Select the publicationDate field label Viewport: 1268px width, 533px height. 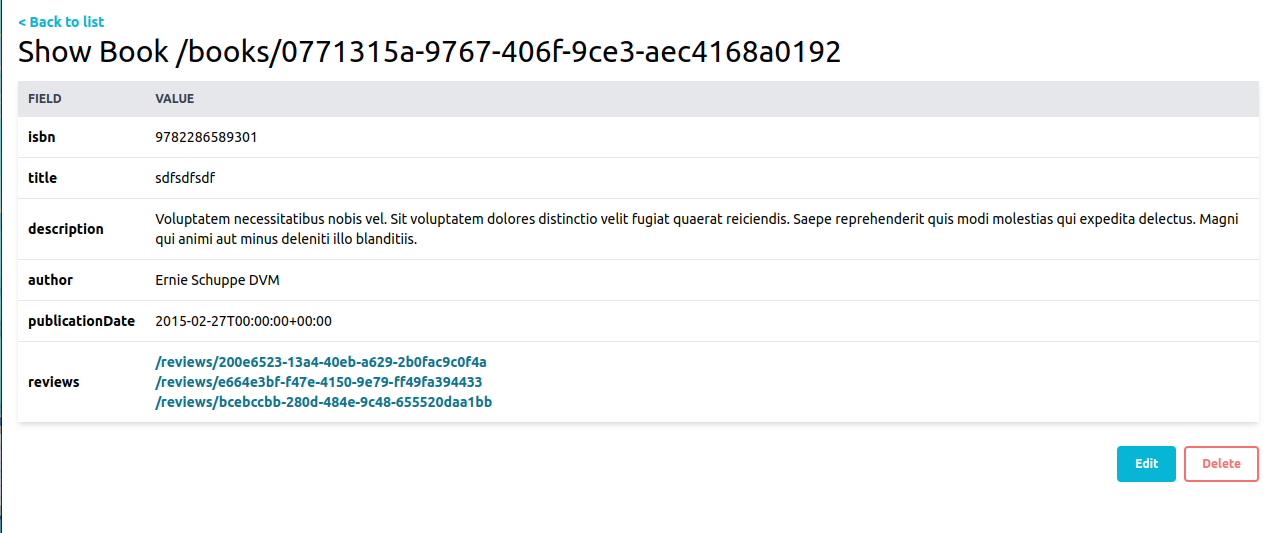coord(81,321)
